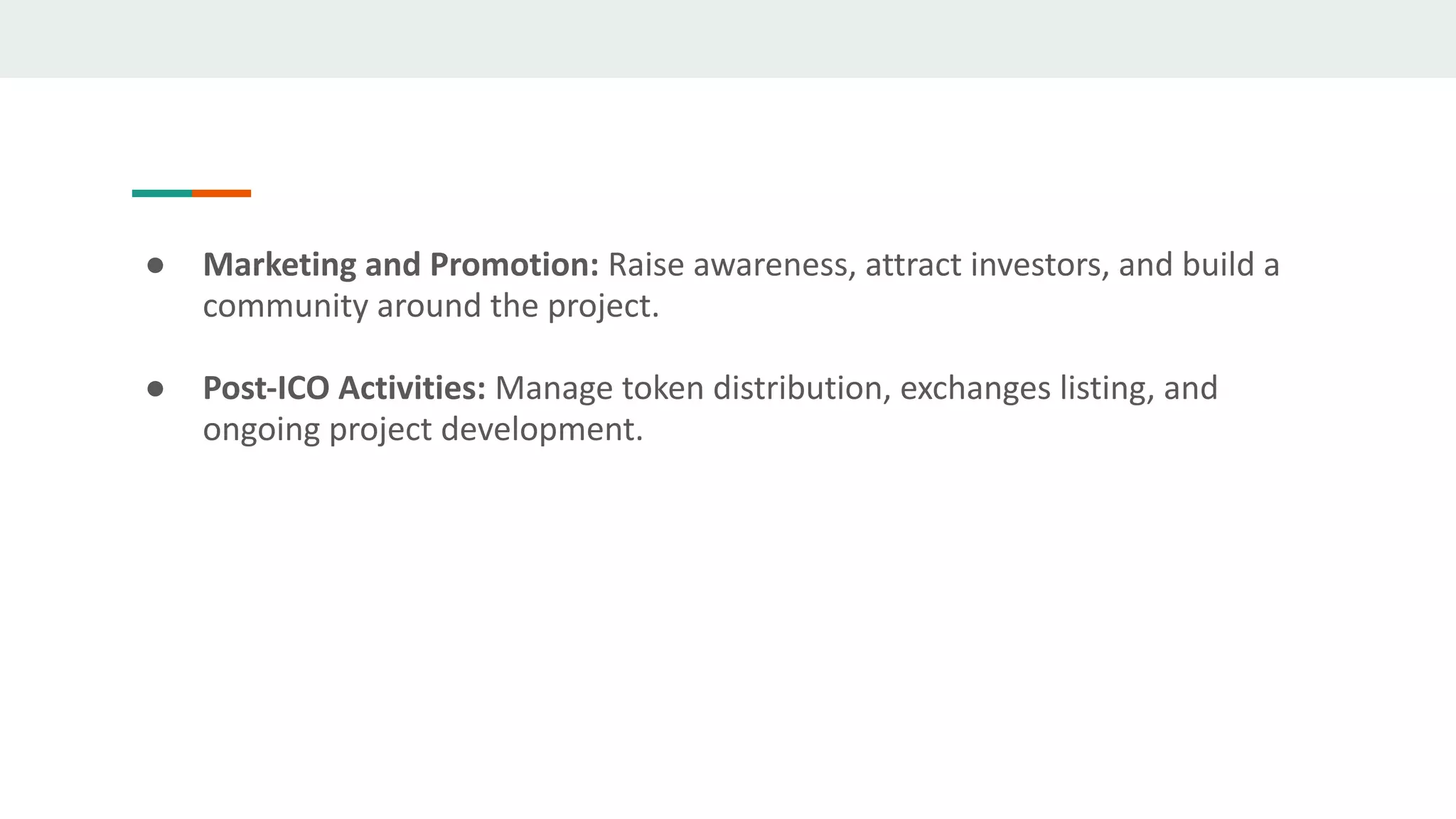The image size is (1456, 819).
Task: Click the bold "Marketing and Promotion:" heading
Action: [x=401, y=264]
